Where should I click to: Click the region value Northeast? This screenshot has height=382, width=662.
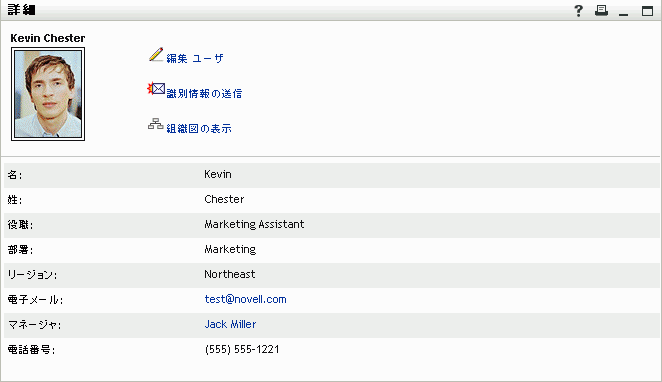point(230,274)
